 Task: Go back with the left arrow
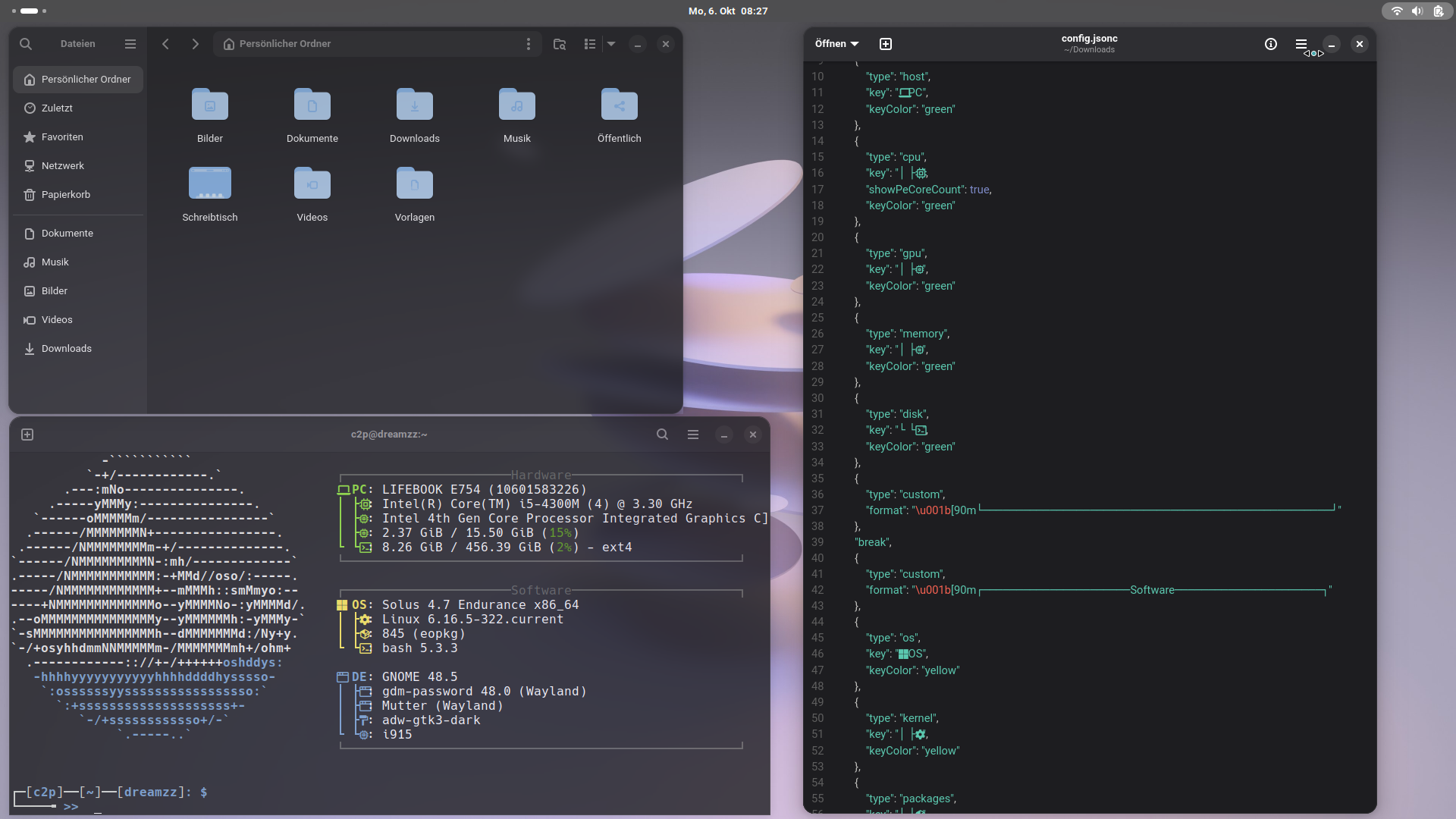[165, 44]
